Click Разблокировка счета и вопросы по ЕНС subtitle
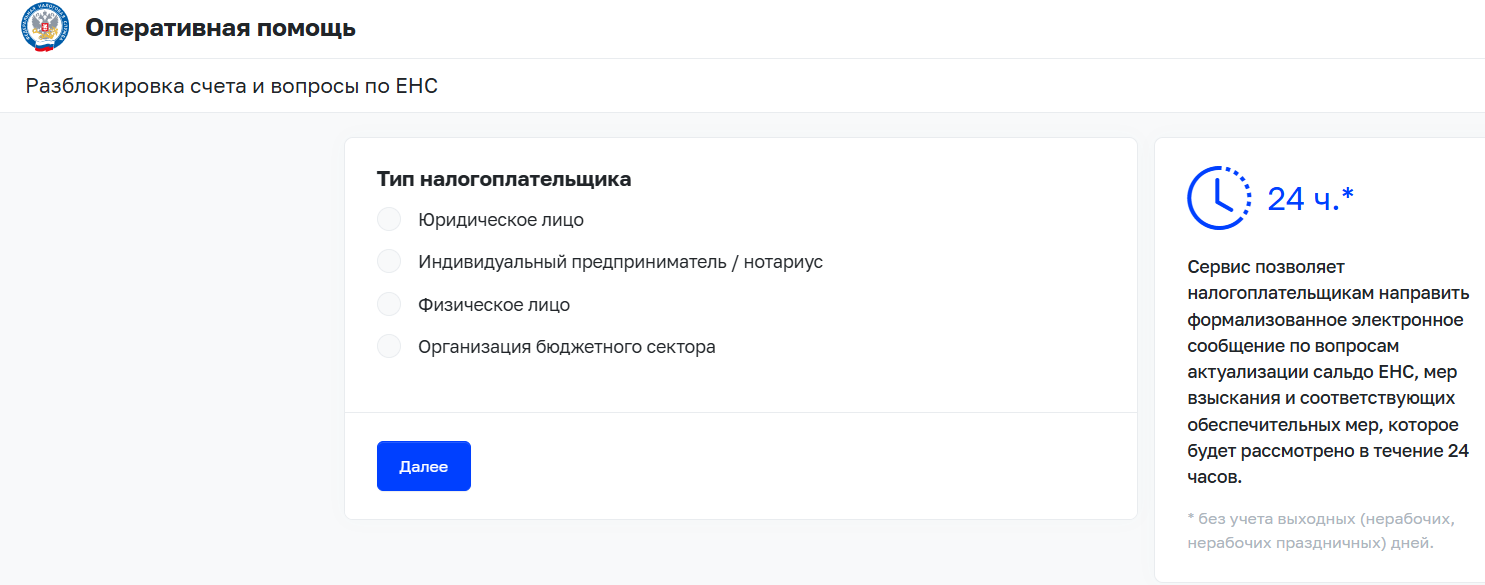1485x585 pixels. click(x=232, y=86)
